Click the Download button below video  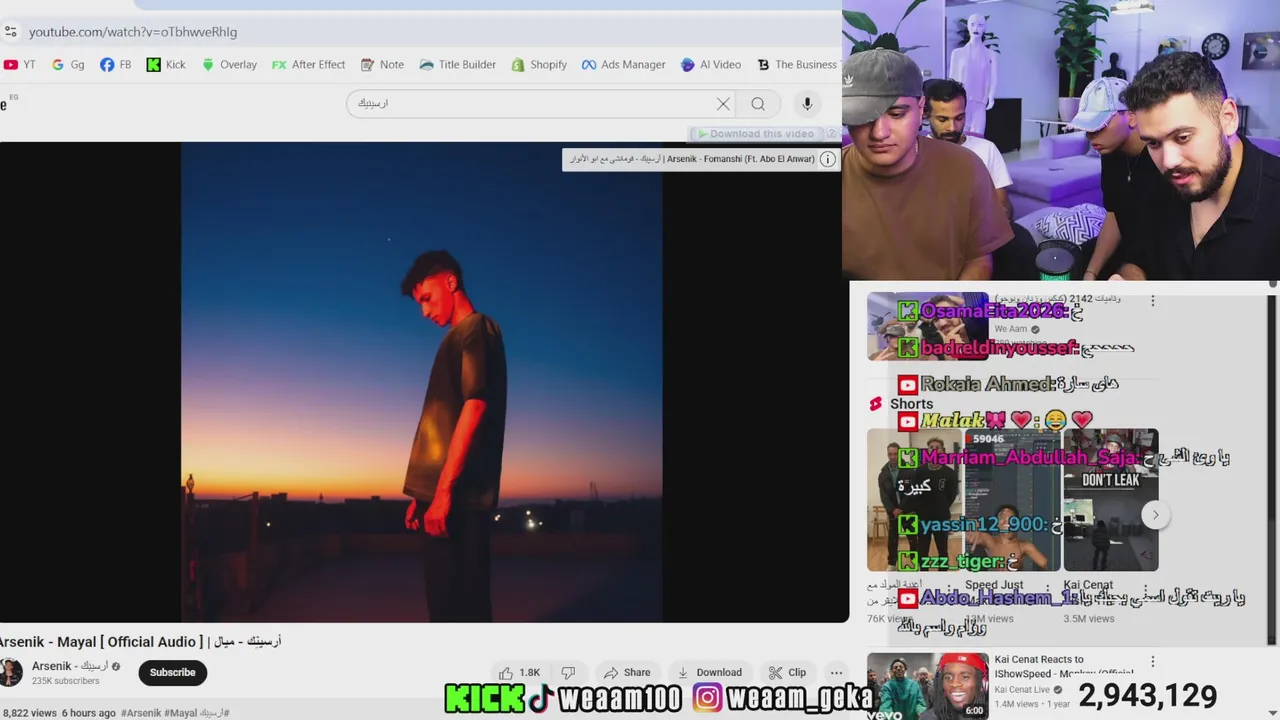coord(709,673)
